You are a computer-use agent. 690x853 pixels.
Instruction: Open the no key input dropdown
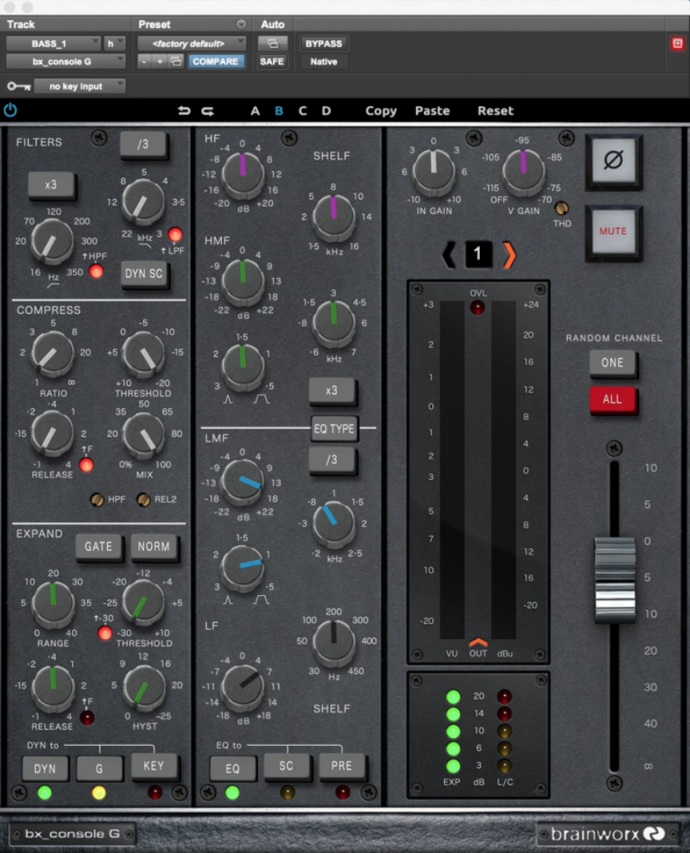79,86
